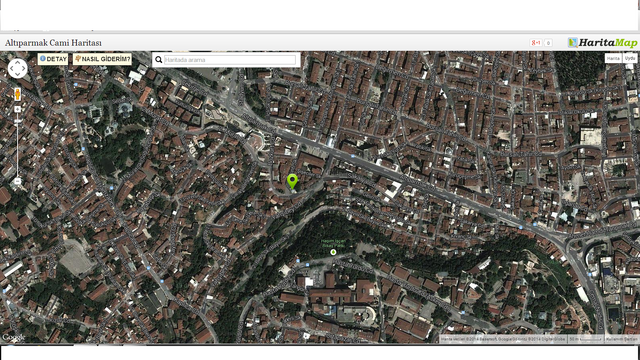Click the Kullanım Şartları link in footer
640x360 pixels.
coord(621,339)
